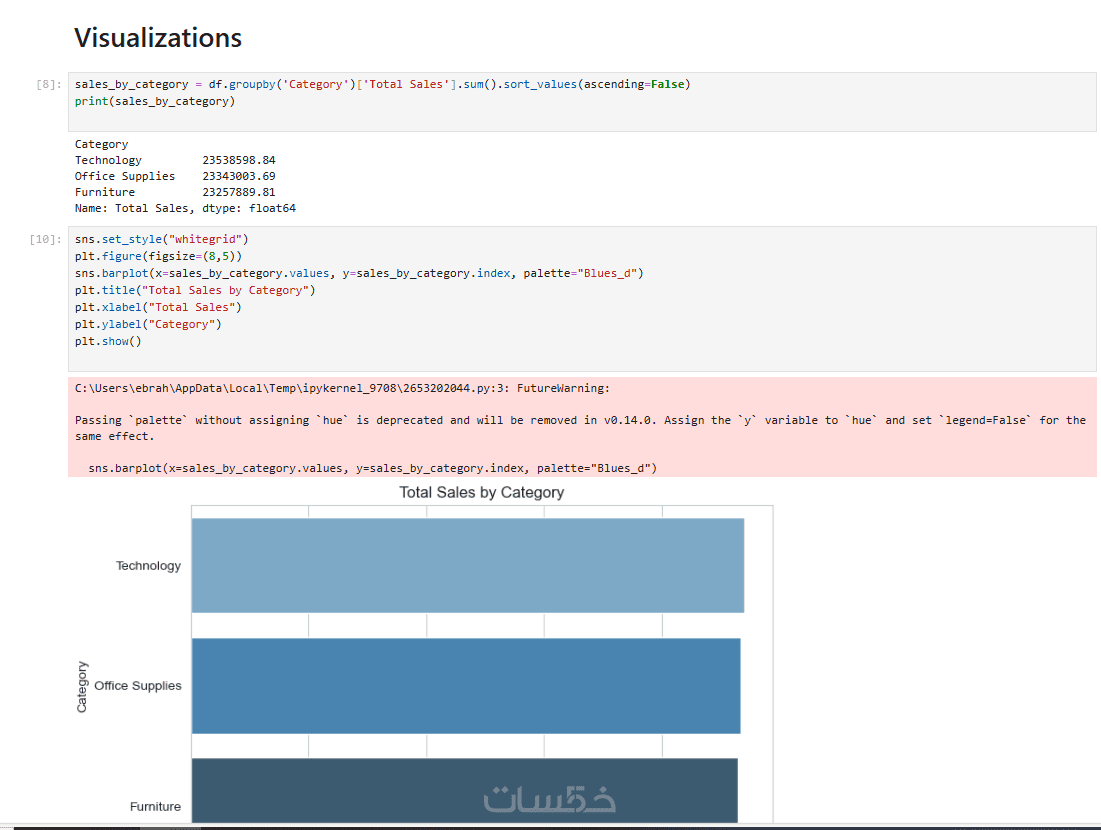Select the Visualizations markdown heading
Image resolution: width=1101 pixels, height=830 pixels.
coord(158,38)
